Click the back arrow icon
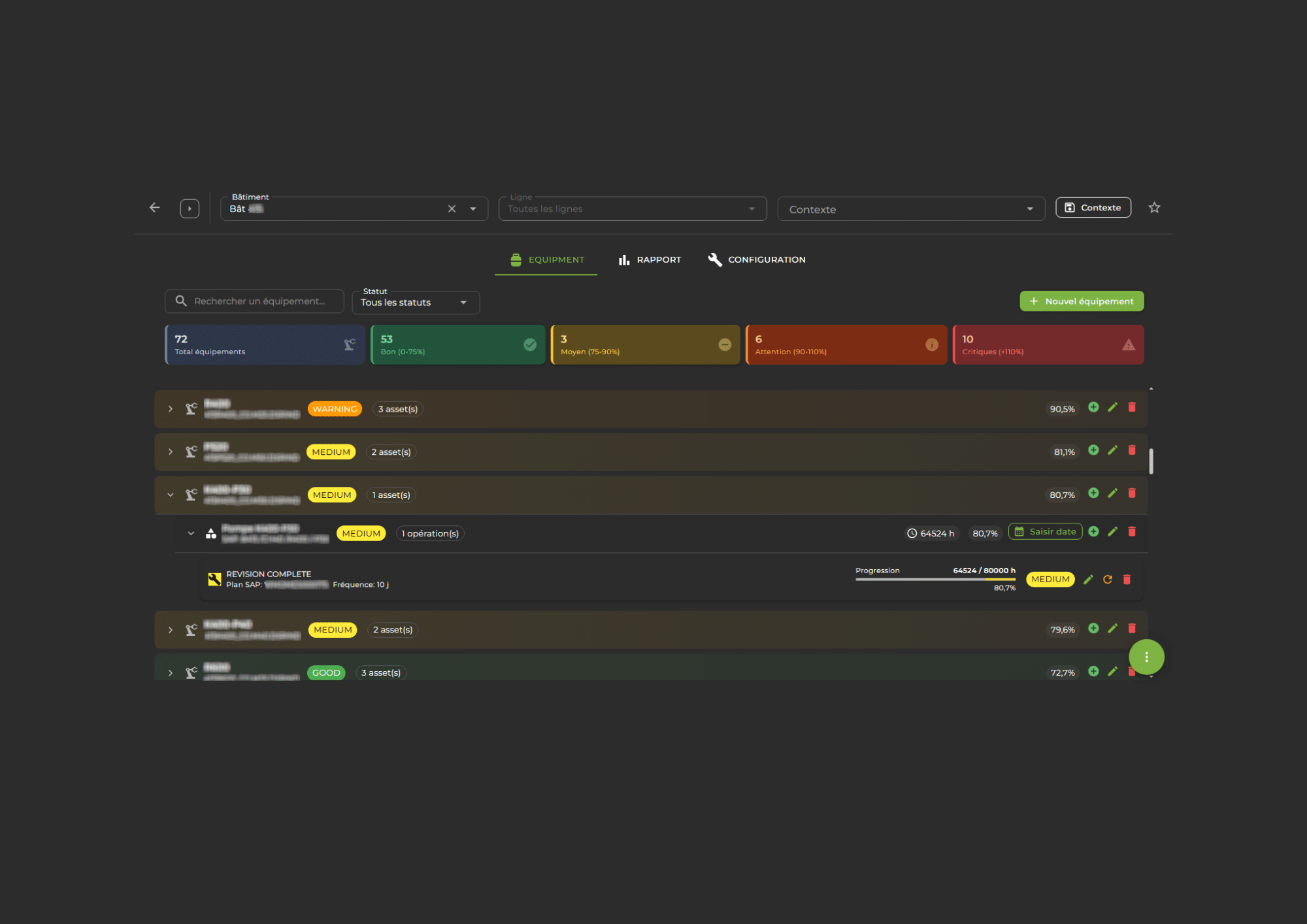Viewport: 1307px width, 924px height. (155, 208)
